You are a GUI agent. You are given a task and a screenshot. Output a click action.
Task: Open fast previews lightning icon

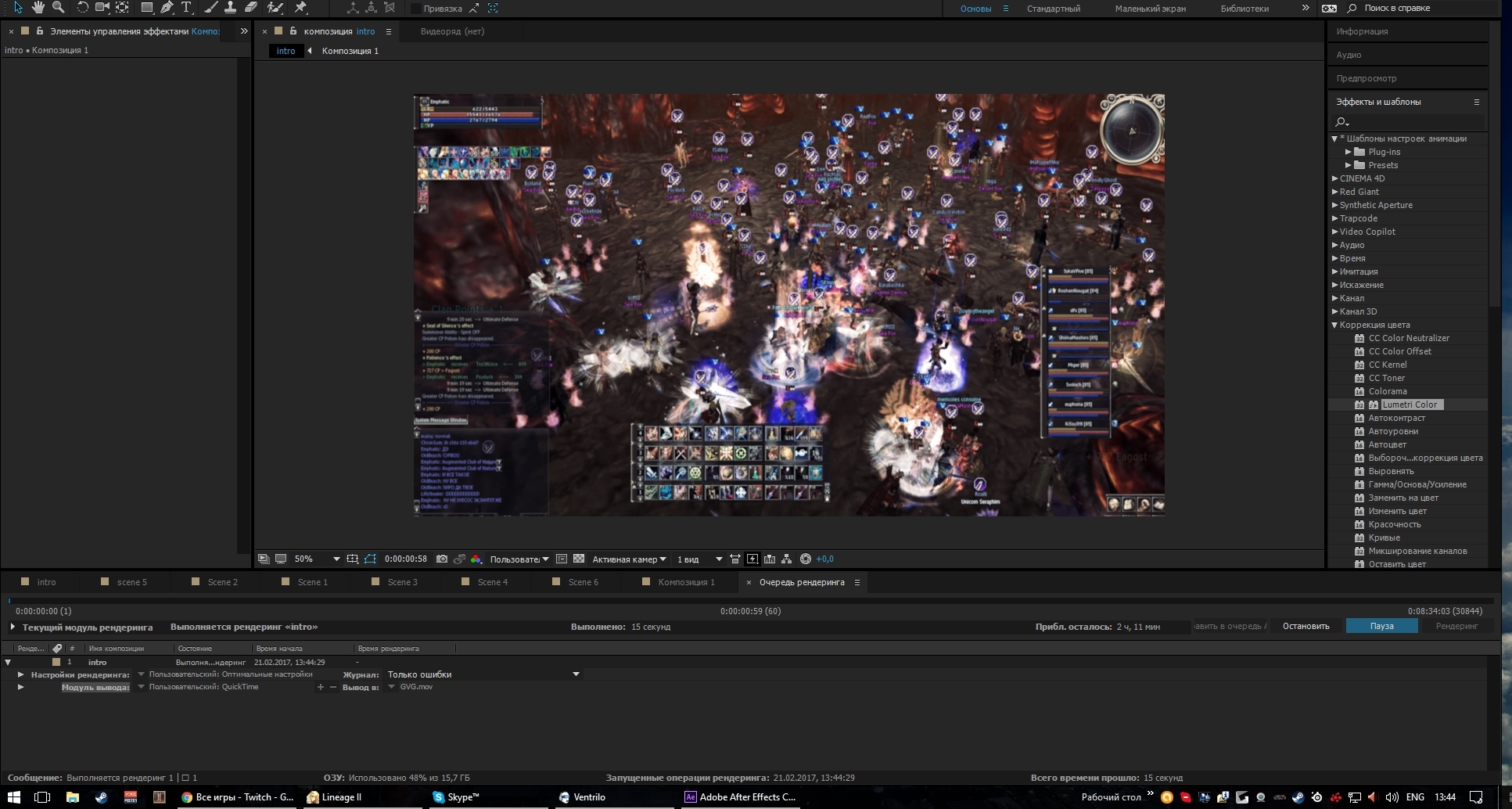pos(752,559)
